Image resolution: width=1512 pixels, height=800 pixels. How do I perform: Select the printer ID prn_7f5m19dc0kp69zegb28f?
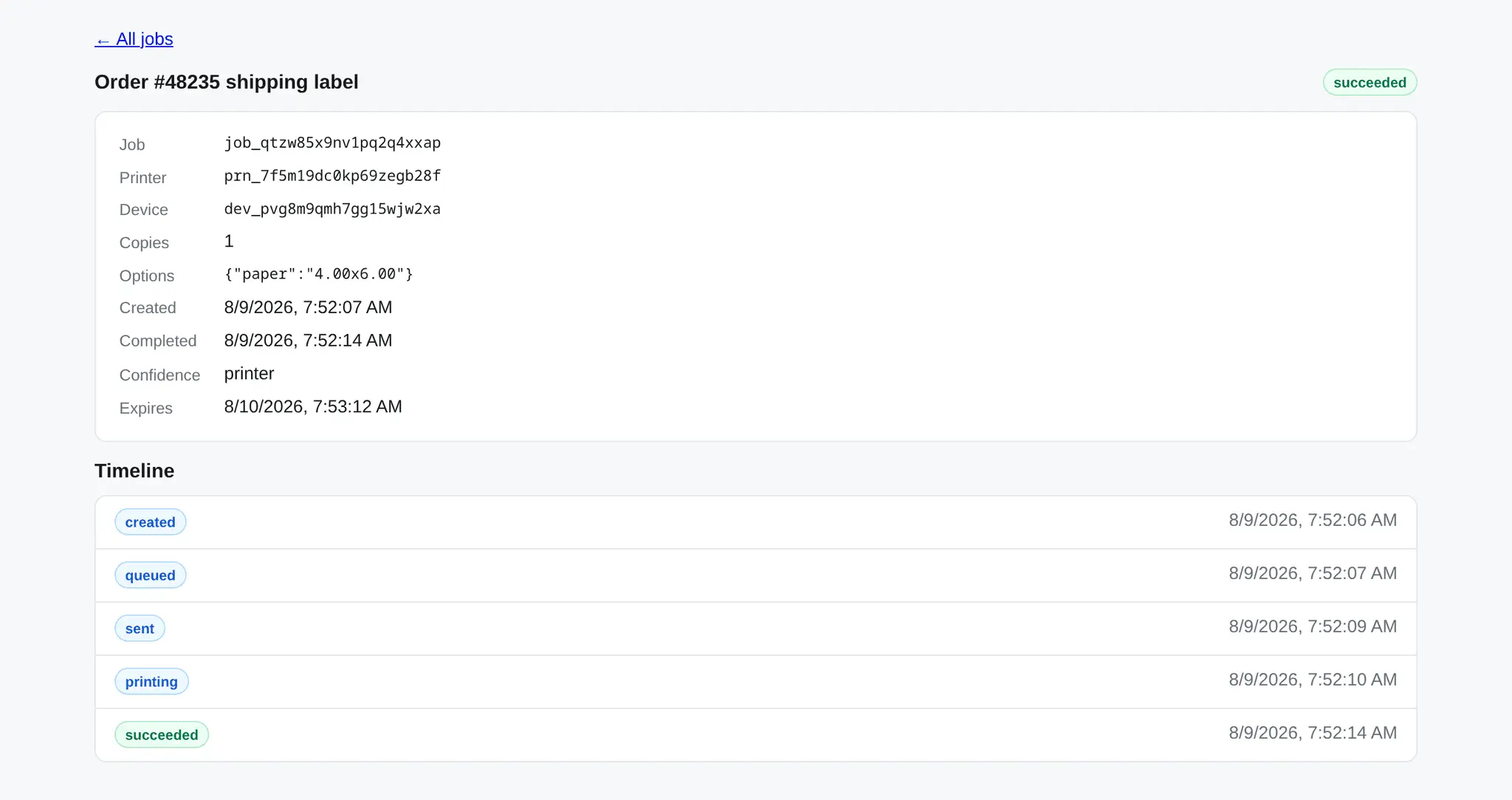click(x=332, y=176)
